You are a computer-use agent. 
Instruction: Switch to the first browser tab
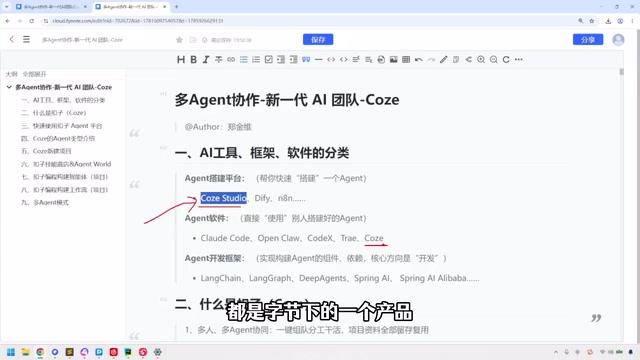[x=50, y=7]
